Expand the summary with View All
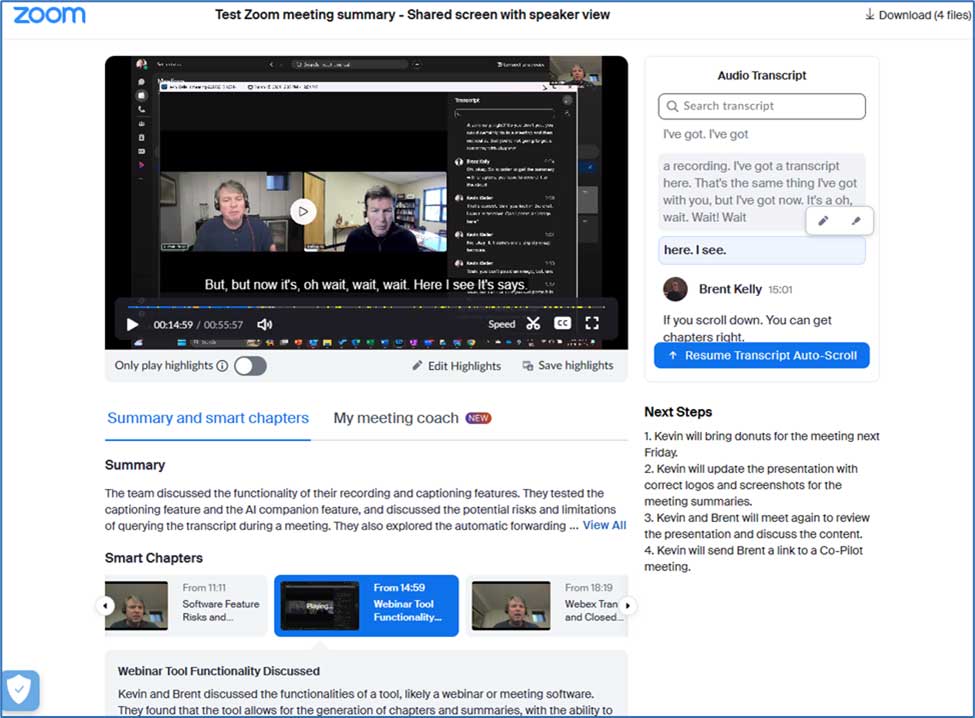Image resolution: width=975 pixels, height=718 pixels. click(604, 525)
